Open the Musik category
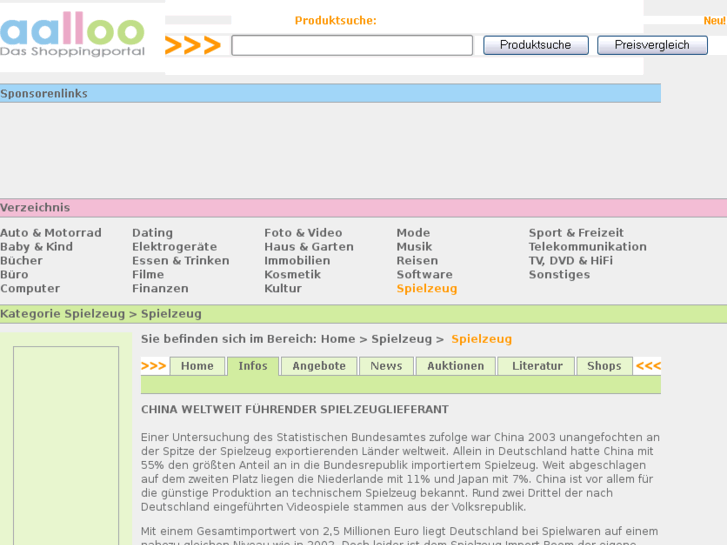This screenshot has height=545, width=727. tap(414, 247)
